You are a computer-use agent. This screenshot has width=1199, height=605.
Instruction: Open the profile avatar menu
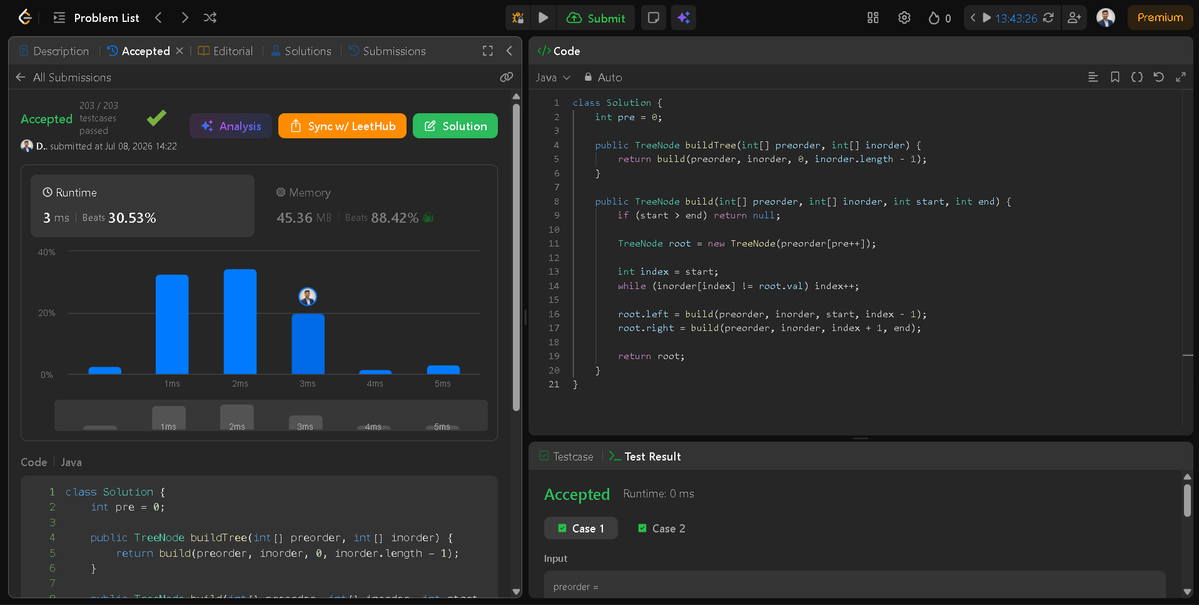1106,18
